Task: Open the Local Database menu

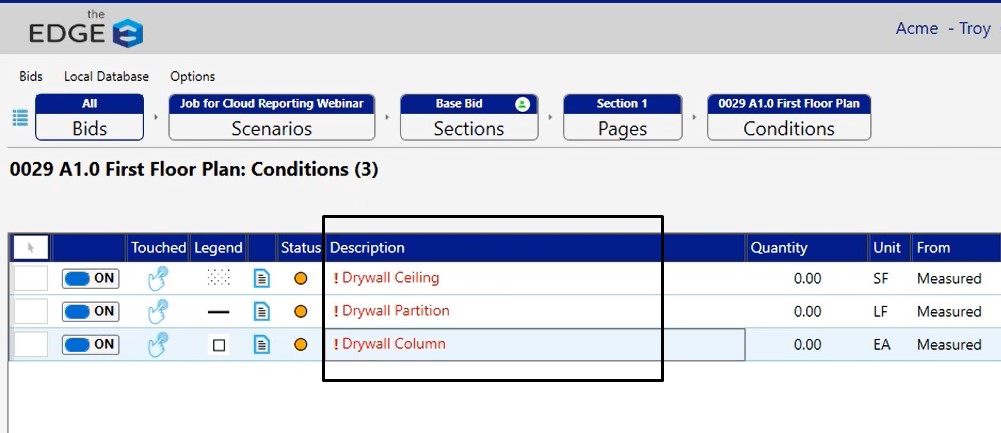Action: click(106, 76)
